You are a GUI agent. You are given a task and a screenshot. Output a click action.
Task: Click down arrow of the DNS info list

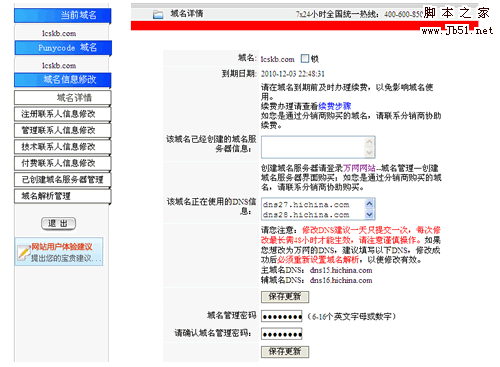click(369, 214)
